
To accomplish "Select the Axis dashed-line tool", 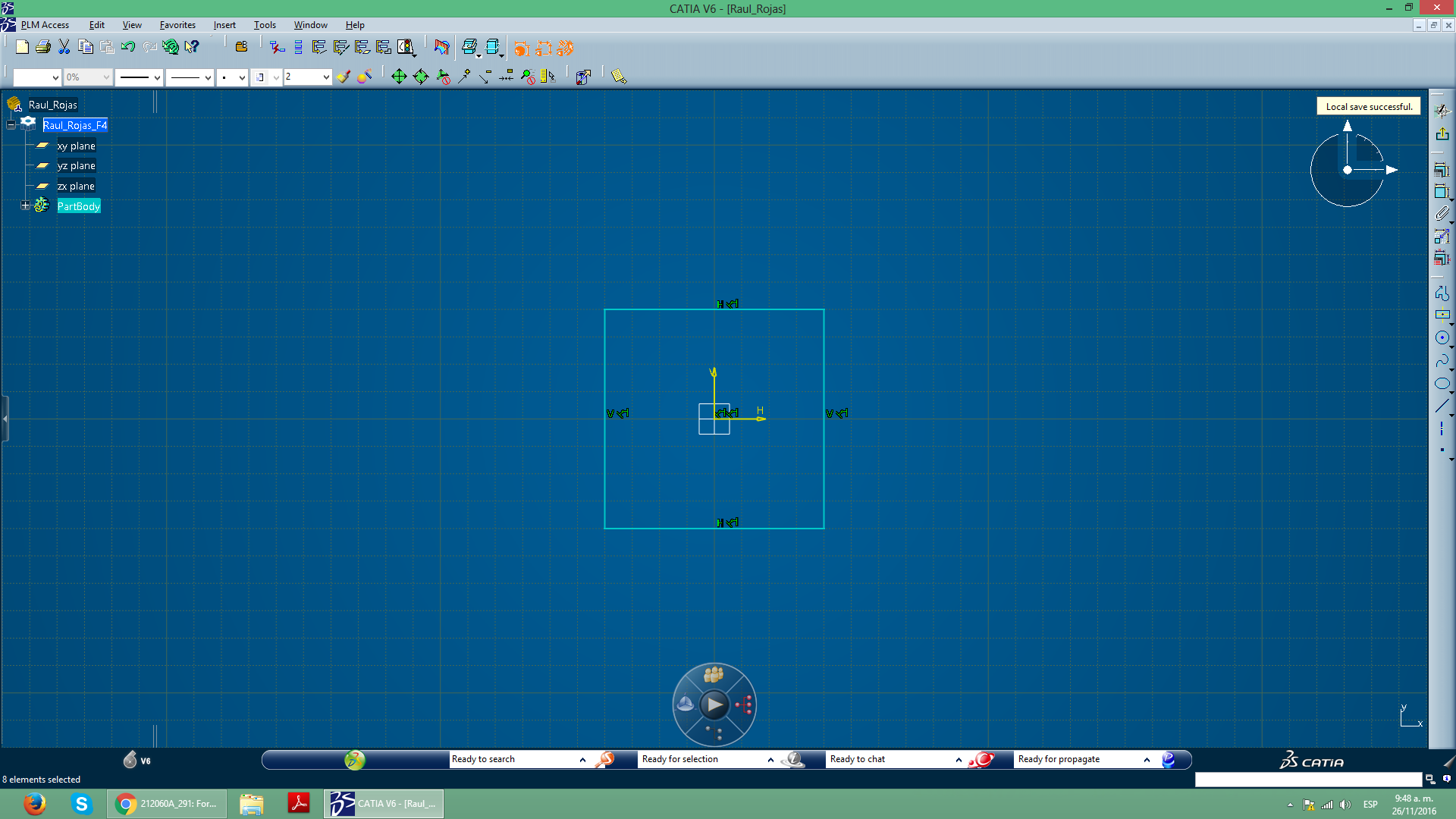I will click(1442, 429).
